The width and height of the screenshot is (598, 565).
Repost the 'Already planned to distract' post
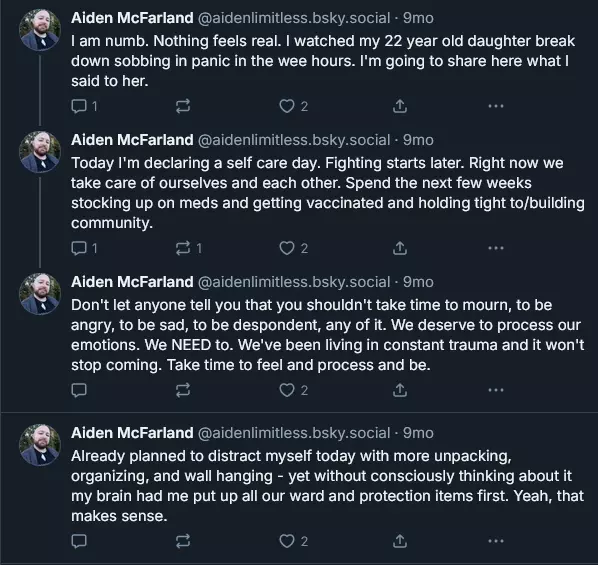pyautogui.click(x=183, y=541)
